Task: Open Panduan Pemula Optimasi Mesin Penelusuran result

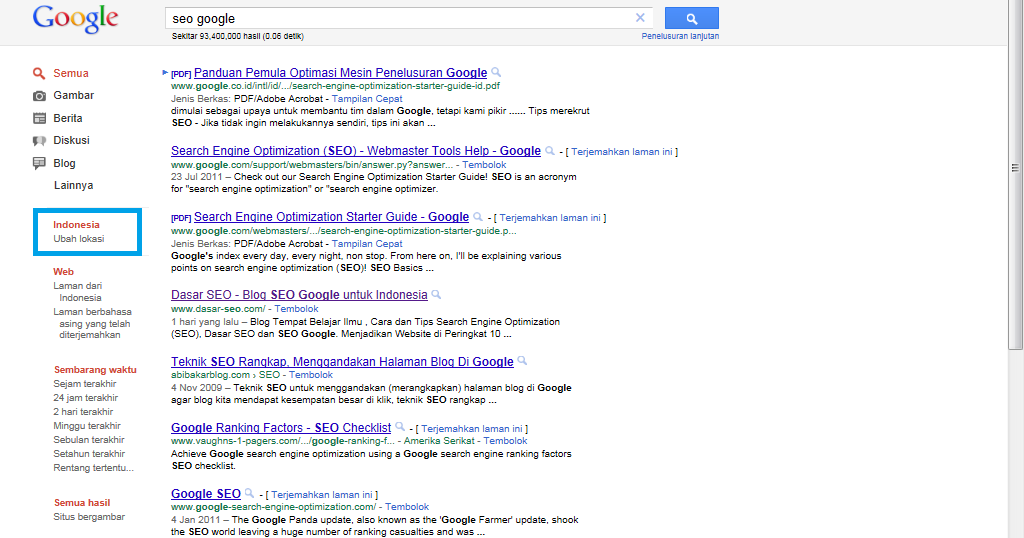Action: point(340,72)
